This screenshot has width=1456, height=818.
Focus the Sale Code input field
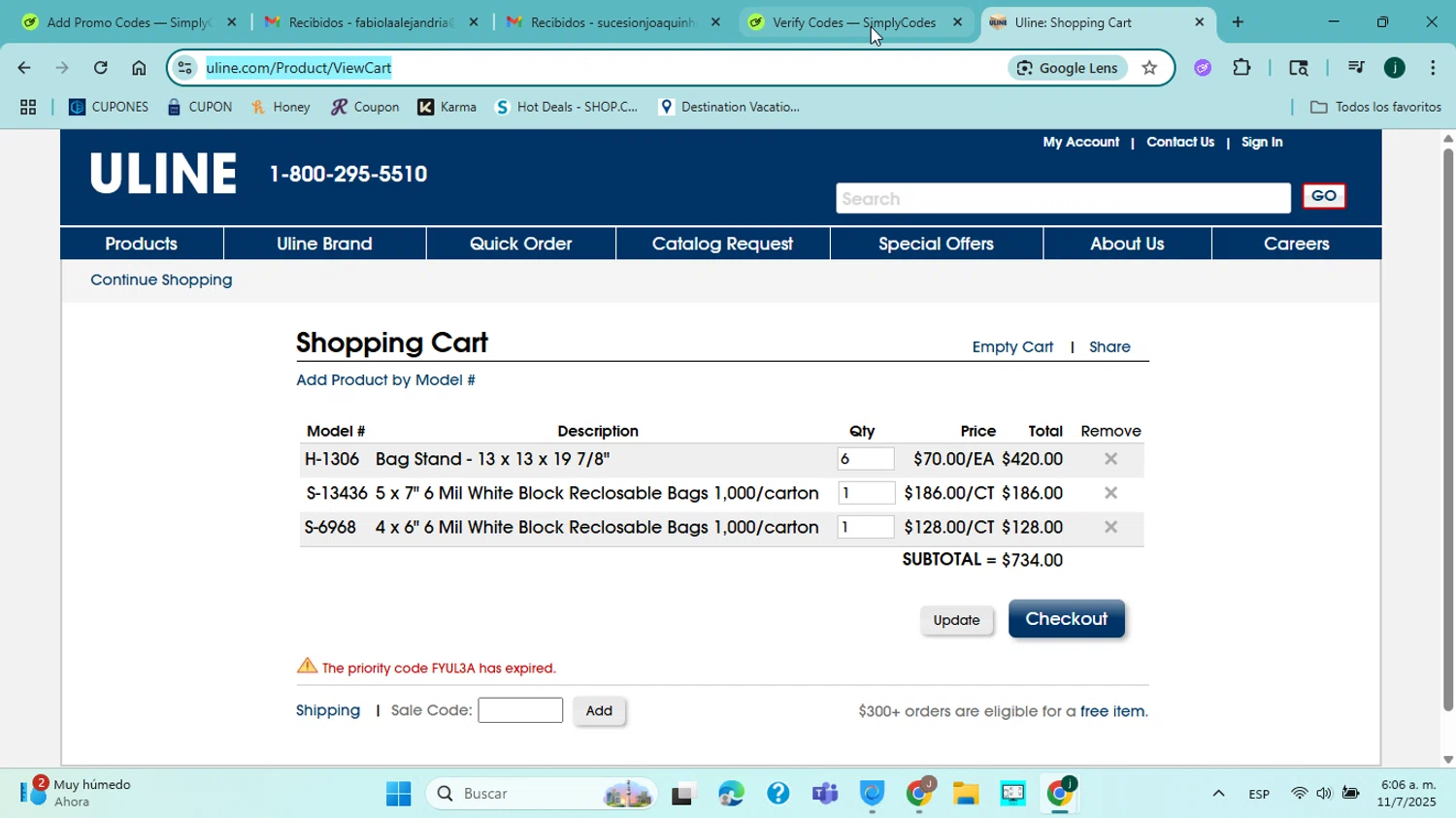tap(520, 710)
